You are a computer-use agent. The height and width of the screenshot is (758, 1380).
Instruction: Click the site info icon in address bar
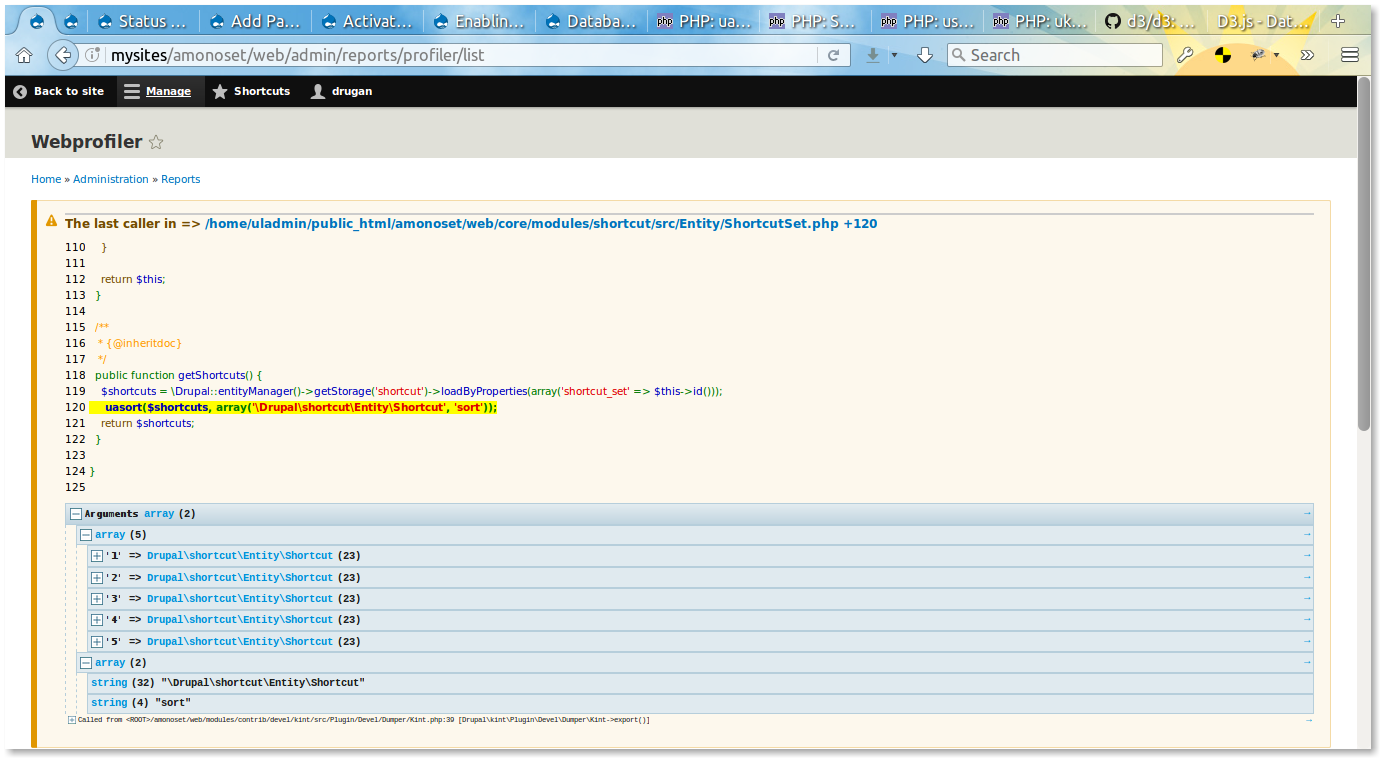(92, 55)
